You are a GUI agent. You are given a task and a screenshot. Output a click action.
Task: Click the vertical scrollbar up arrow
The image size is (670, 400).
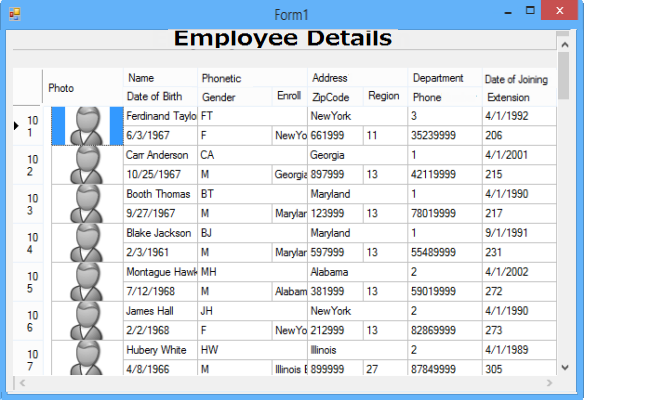tap(564, 44)
